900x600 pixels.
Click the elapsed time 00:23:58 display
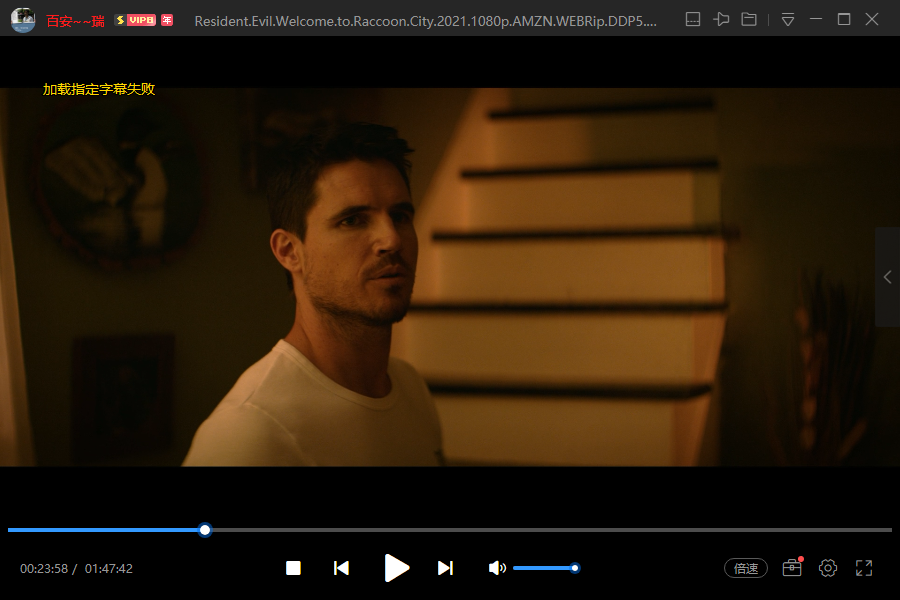[x=44, y=569]
